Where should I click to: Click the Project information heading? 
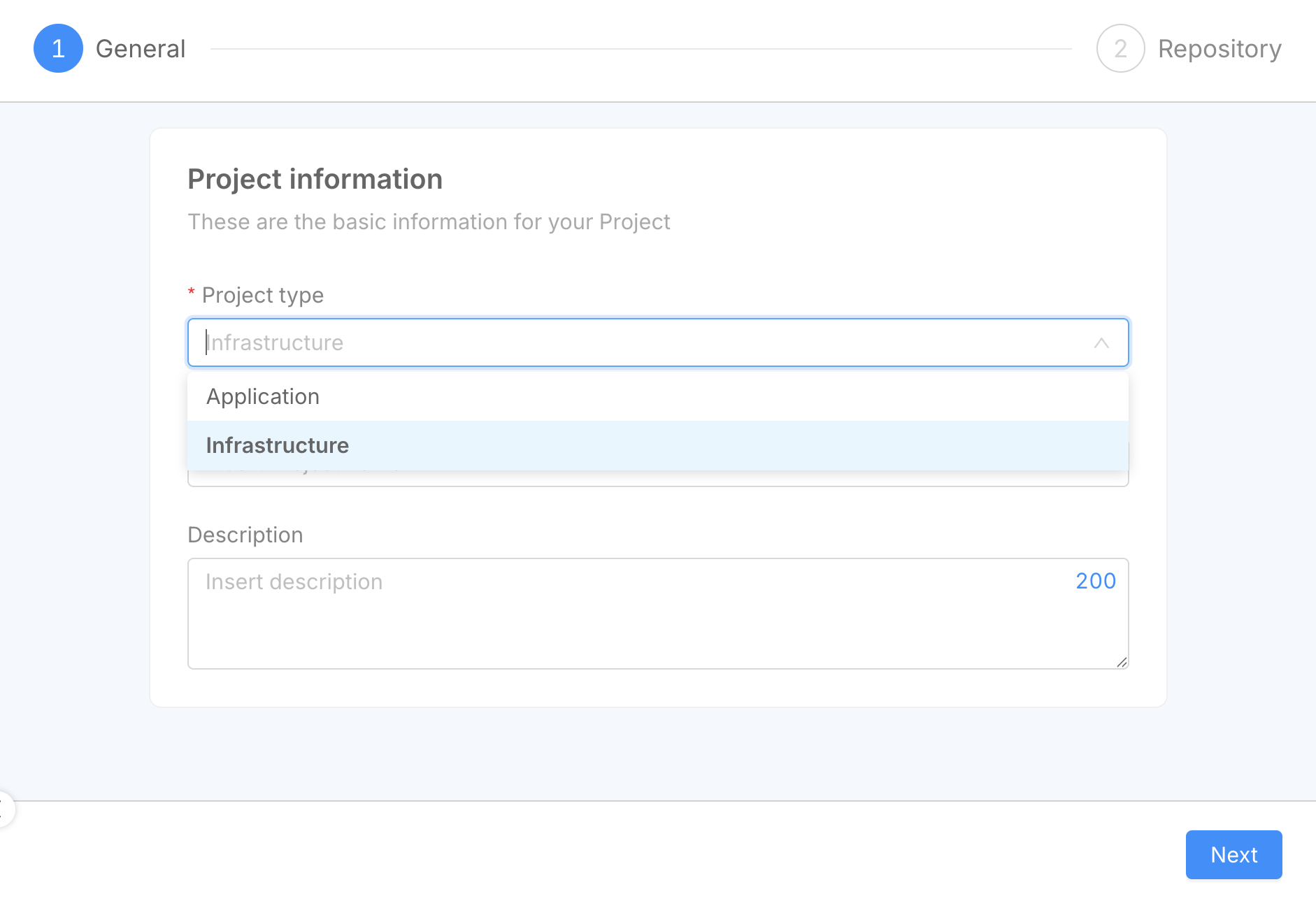tap(315, 179)
